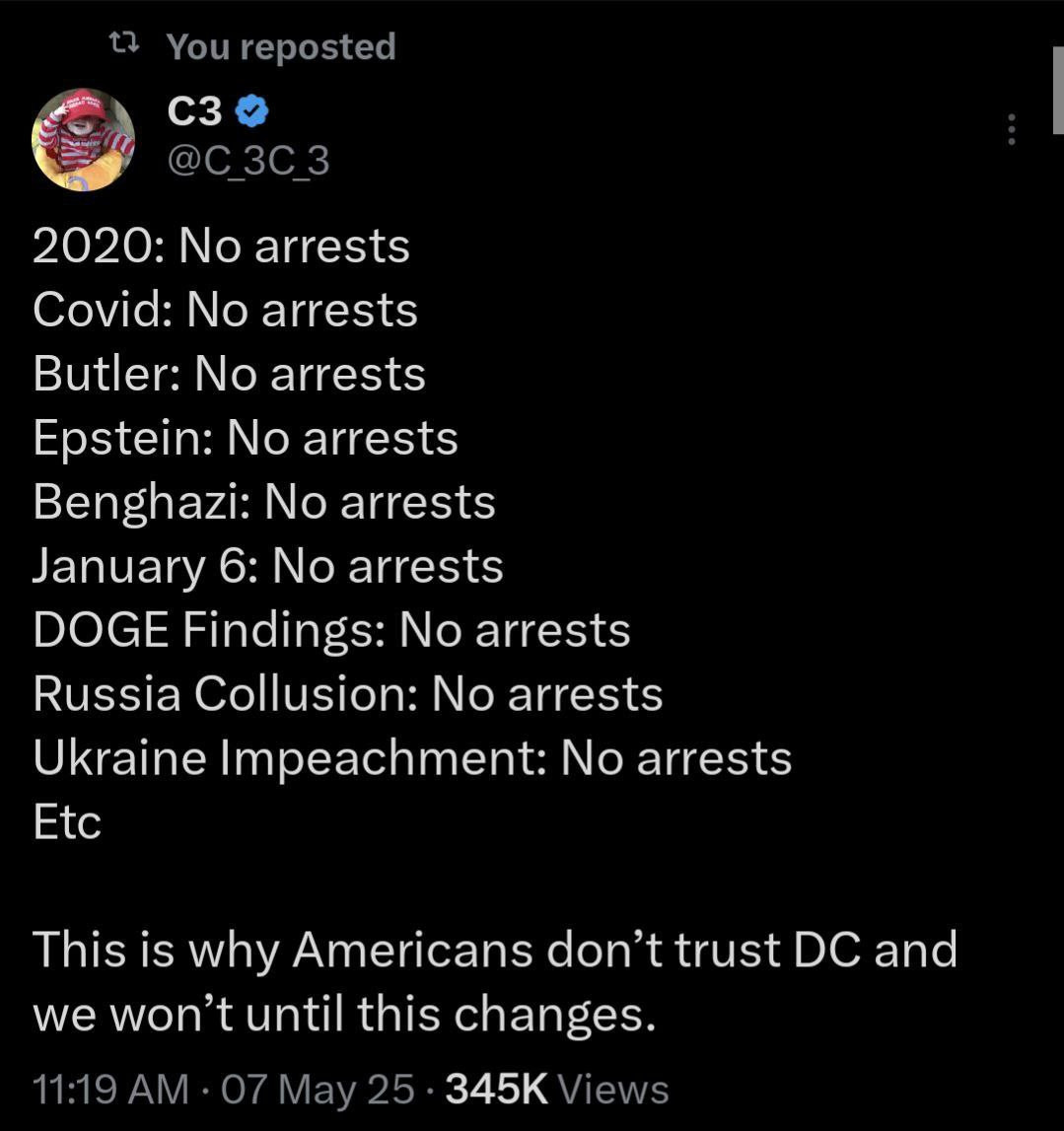Click the "Ukraine Impeachment: No arrests" line

(412, 758)
